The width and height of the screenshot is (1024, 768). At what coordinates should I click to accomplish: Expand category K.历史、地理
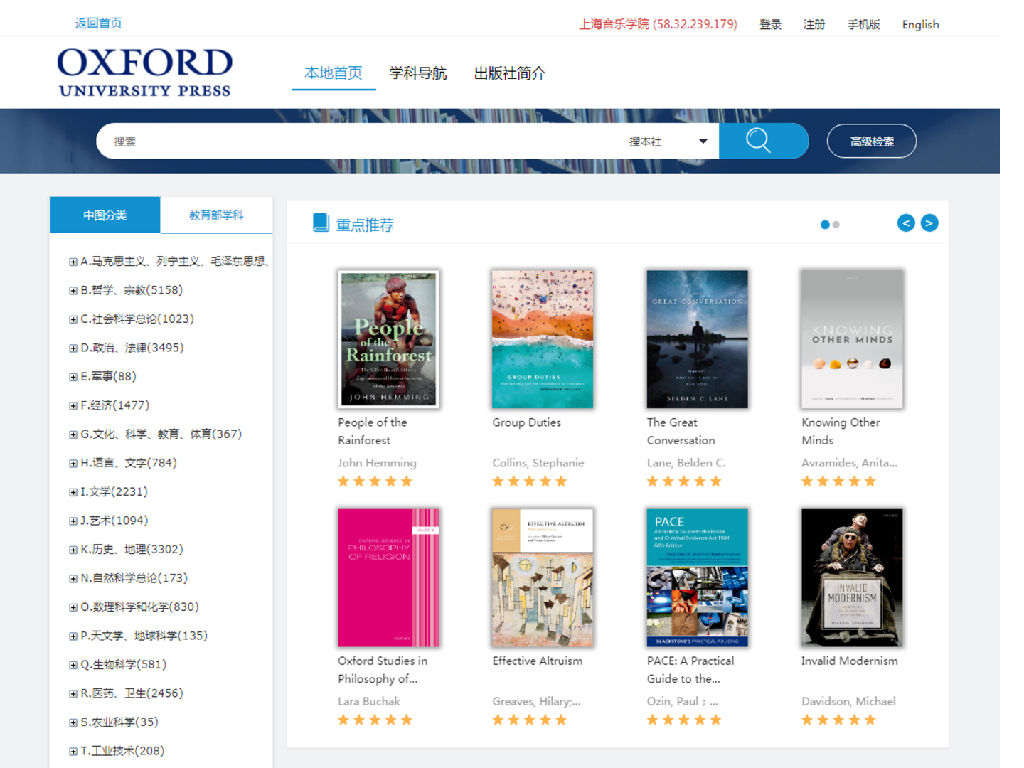click(73, 550)
